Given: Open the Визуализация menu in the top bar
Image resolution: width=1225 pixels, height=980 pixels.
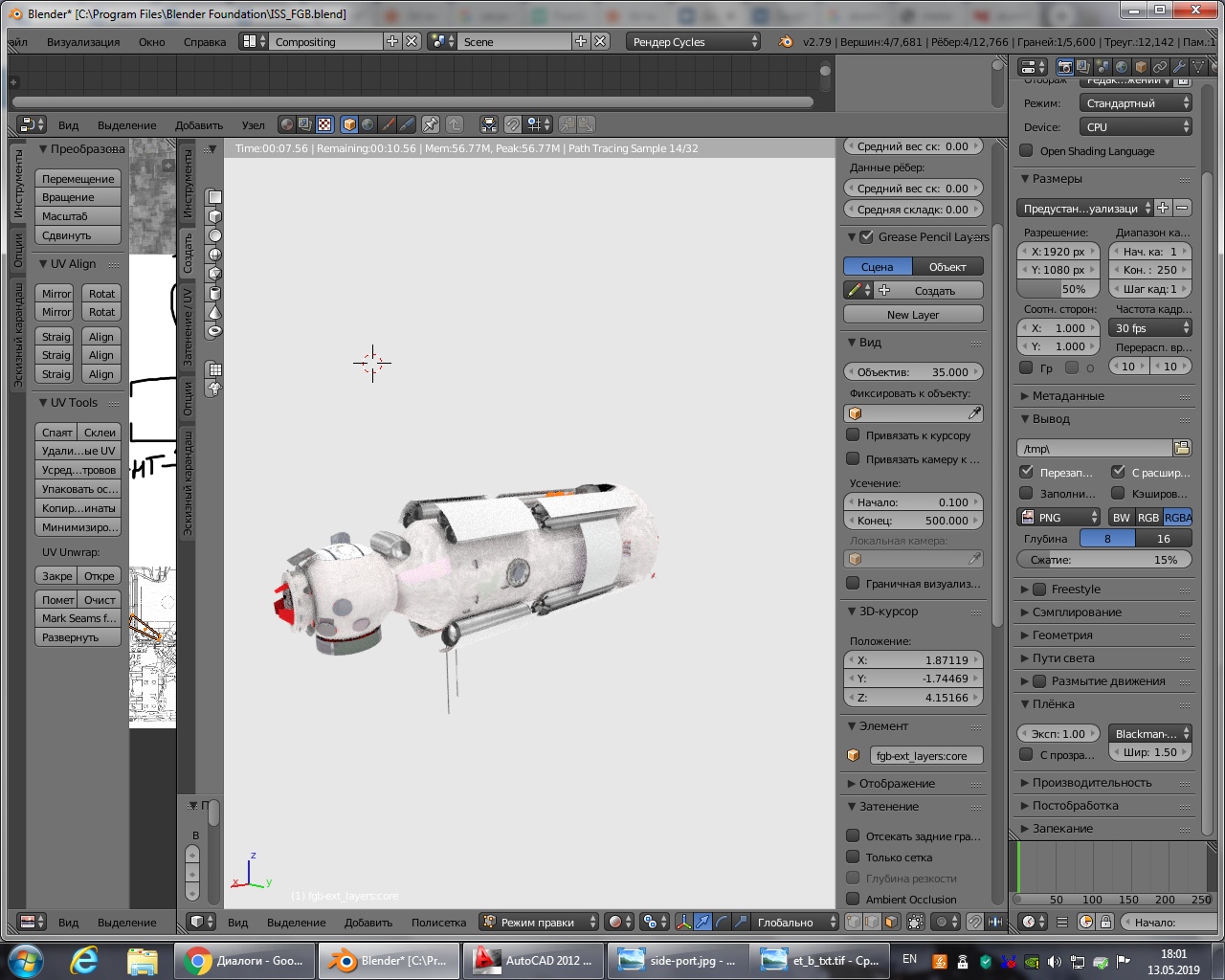Looking at the screenshot, I should coord(83,41).
